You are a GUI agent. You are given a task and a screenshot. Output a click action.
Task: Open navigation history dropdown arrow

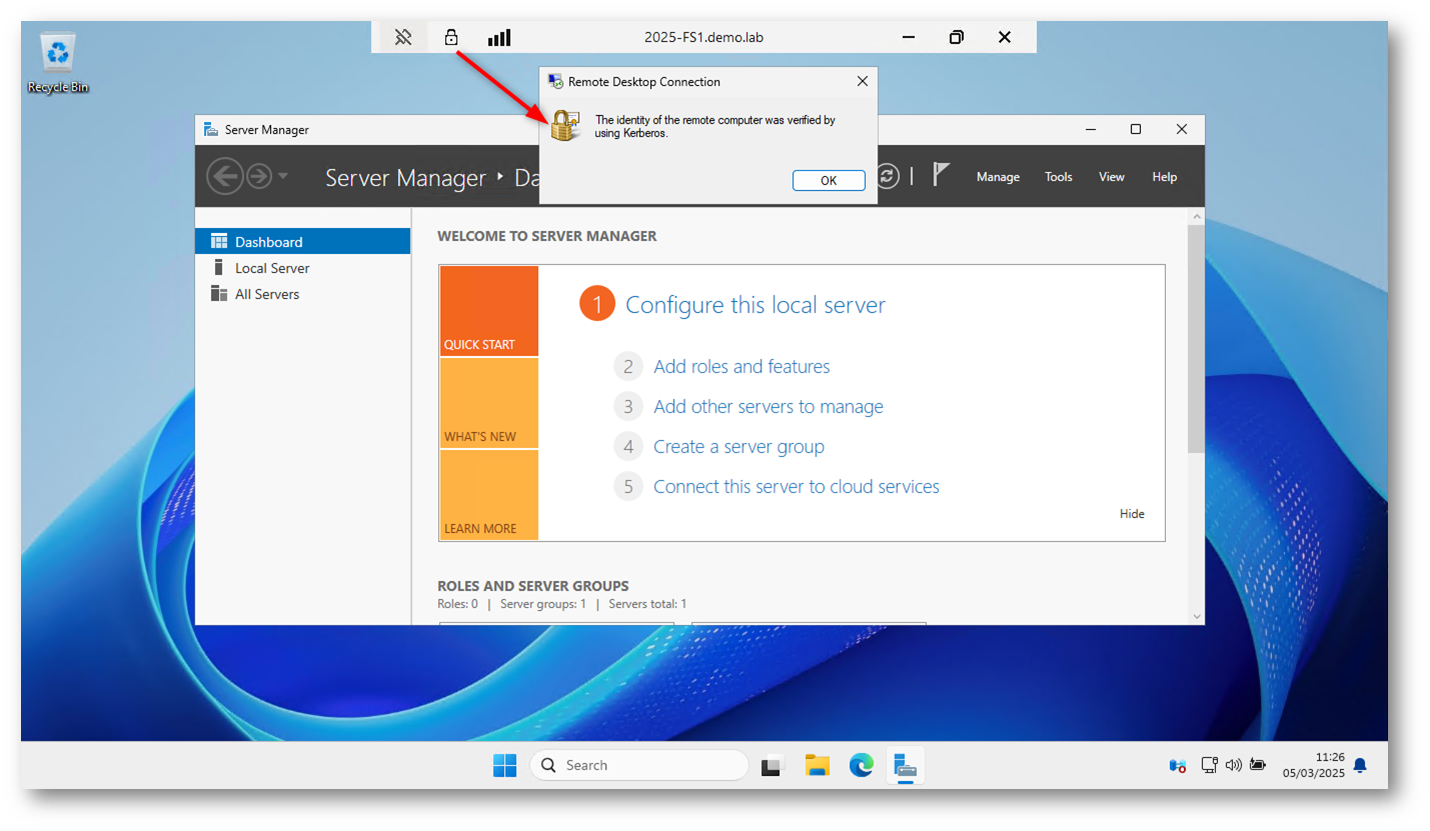pos(283,176)
